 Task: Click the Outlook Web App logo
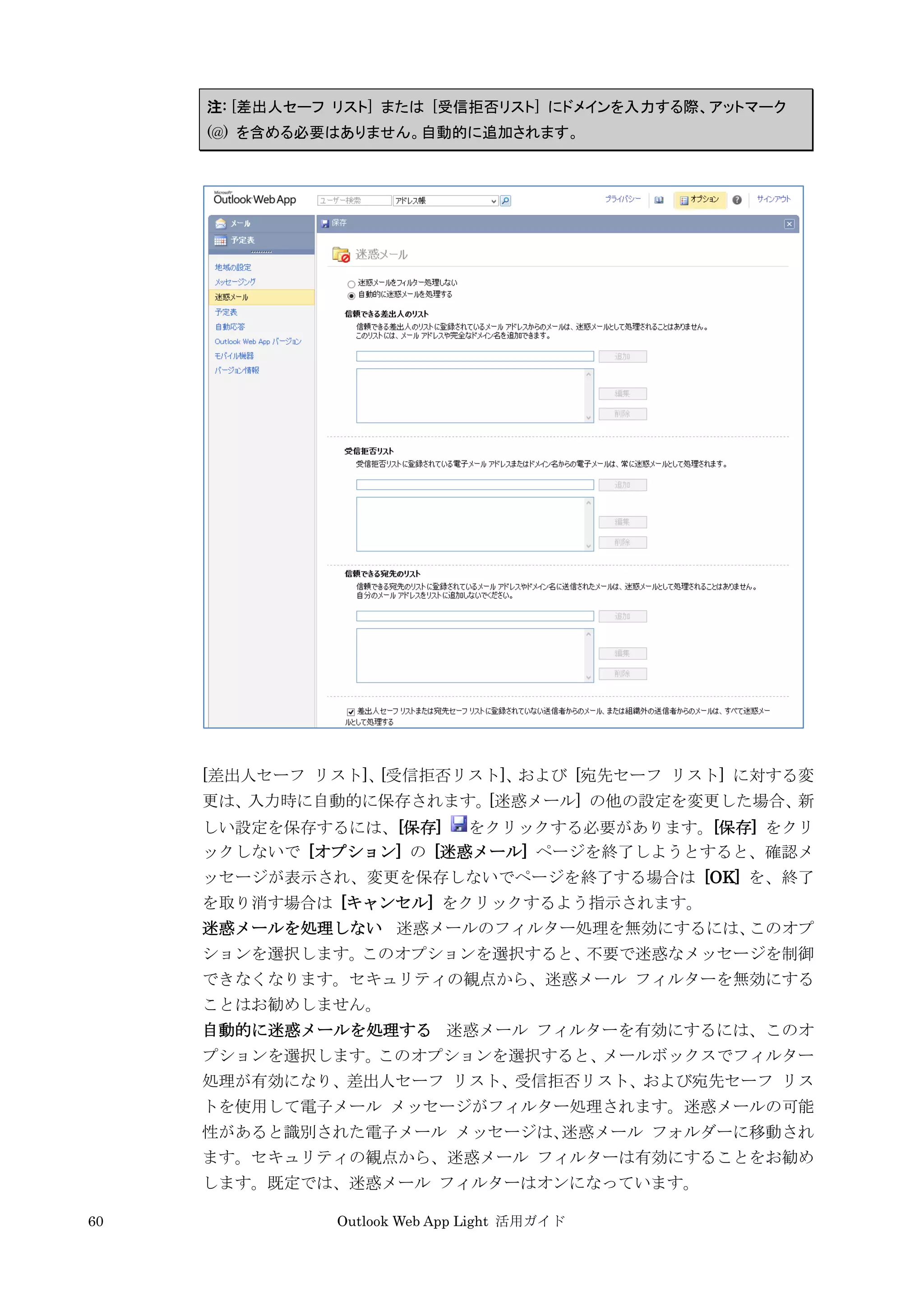point(255,198)
